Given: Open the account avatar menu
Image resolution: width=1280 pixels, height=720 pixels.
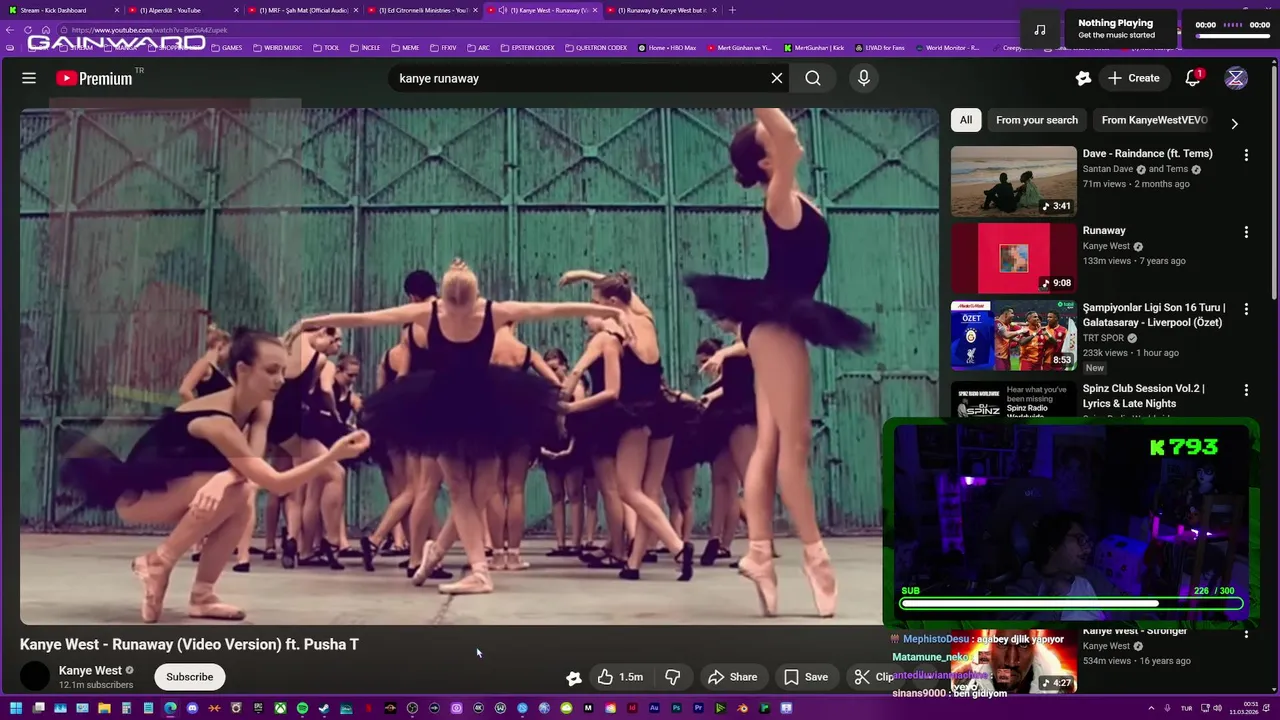Looking at the screenshot, I should (1236, 78).
